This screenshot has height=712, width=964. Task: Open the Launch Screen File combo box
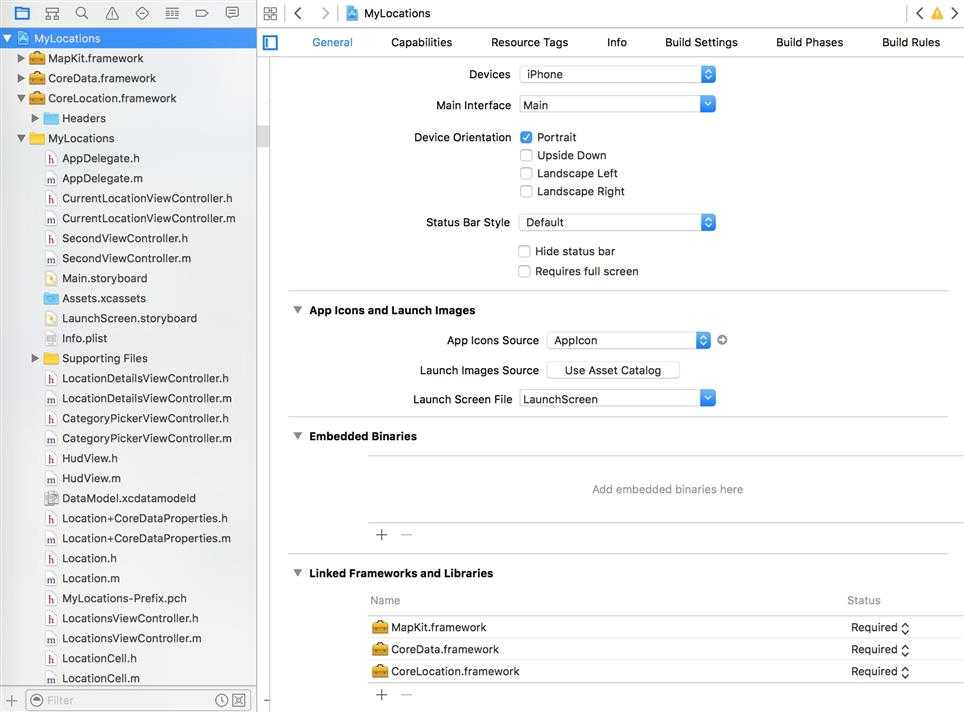click(x=617, y=399)
